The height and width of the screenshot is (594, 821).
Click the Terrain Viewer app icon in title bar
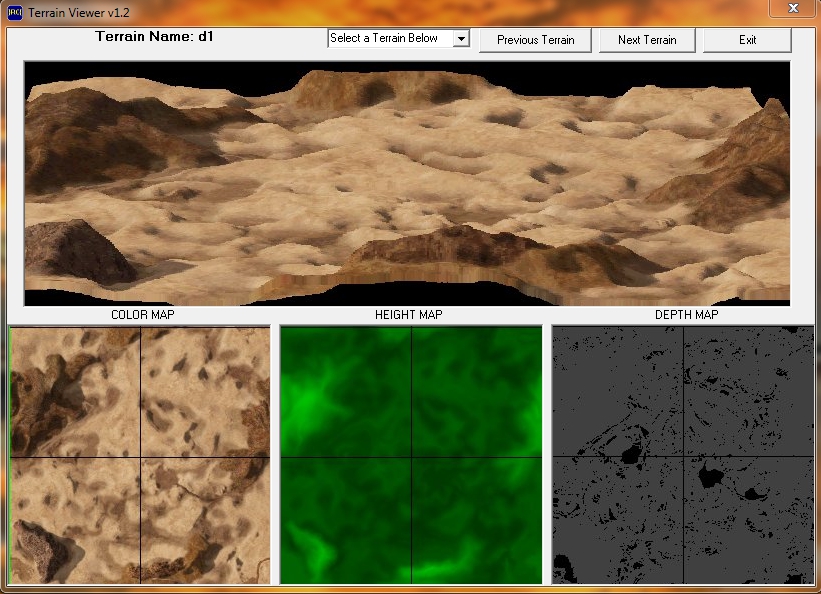(15, 12)
